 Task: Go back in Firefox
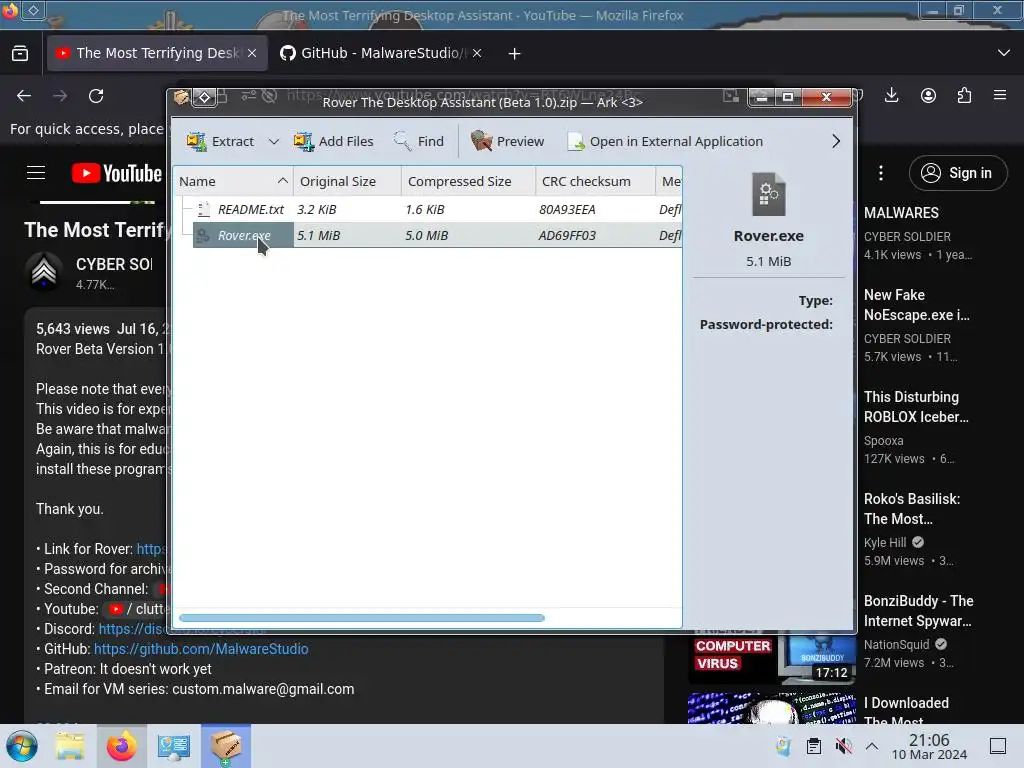point(24,96)
